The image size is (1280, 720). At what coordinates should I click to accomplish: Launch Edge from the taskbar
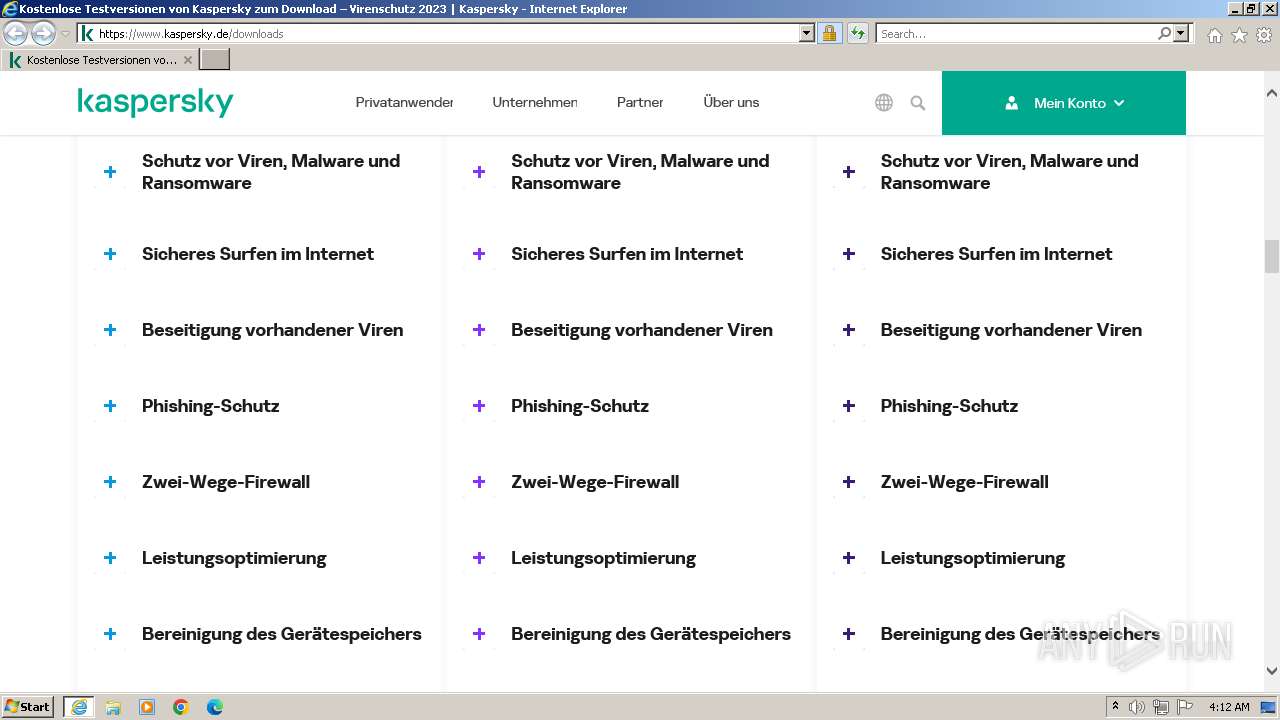[x=215, y=707]
